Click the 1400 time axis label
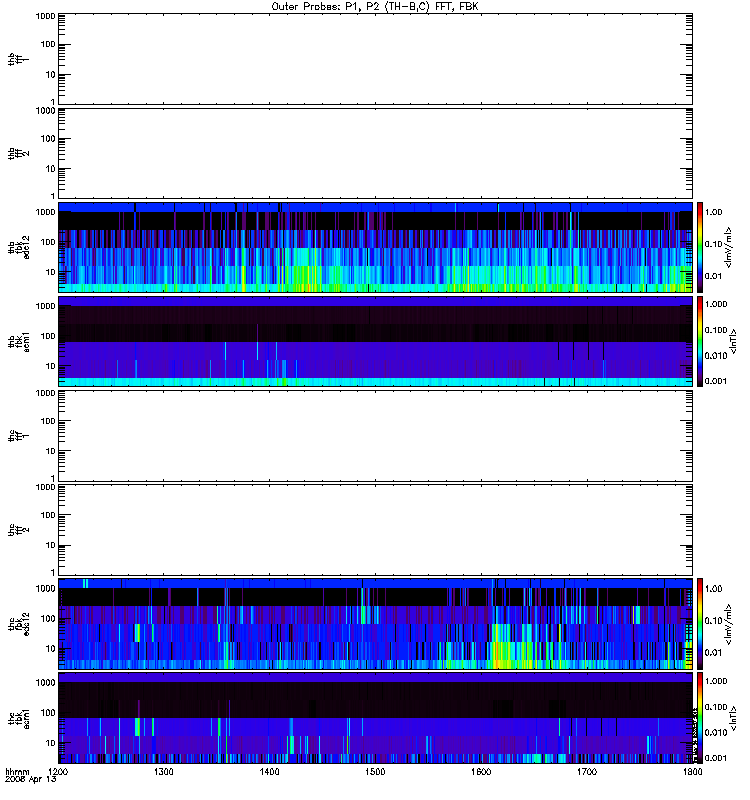Image resolution: width=750 pixels, height=800 pixels. coord(269,771)
